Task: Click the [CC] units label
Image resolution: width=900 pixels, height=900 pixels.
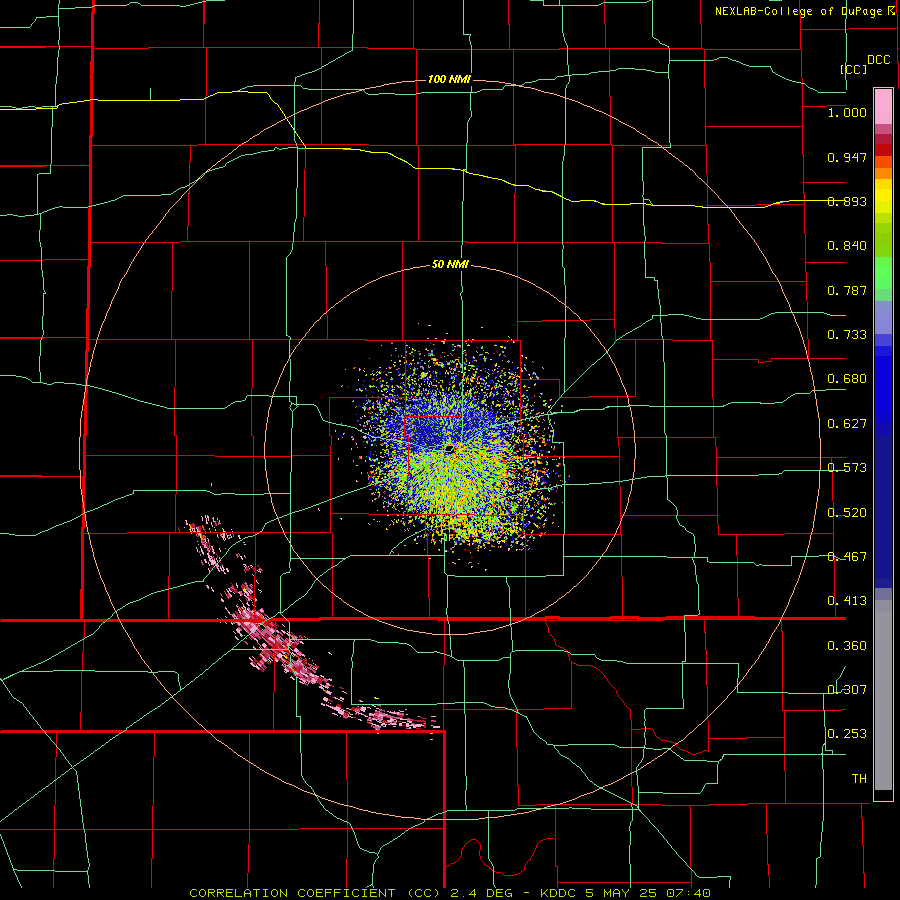Action: coord(854,69)
